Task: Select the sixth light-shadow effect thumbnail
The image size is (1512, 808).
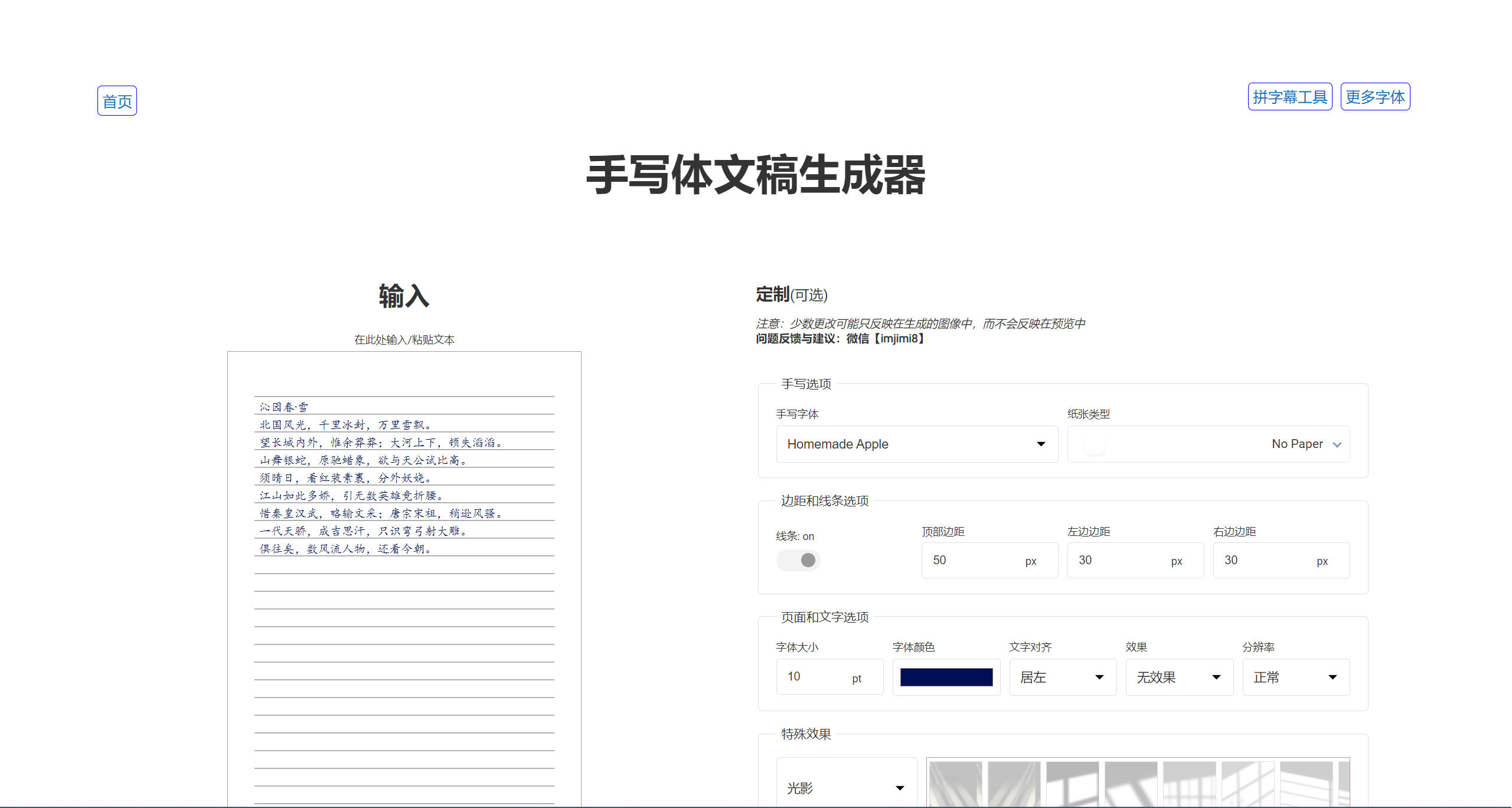Action: coord(1248,784)
